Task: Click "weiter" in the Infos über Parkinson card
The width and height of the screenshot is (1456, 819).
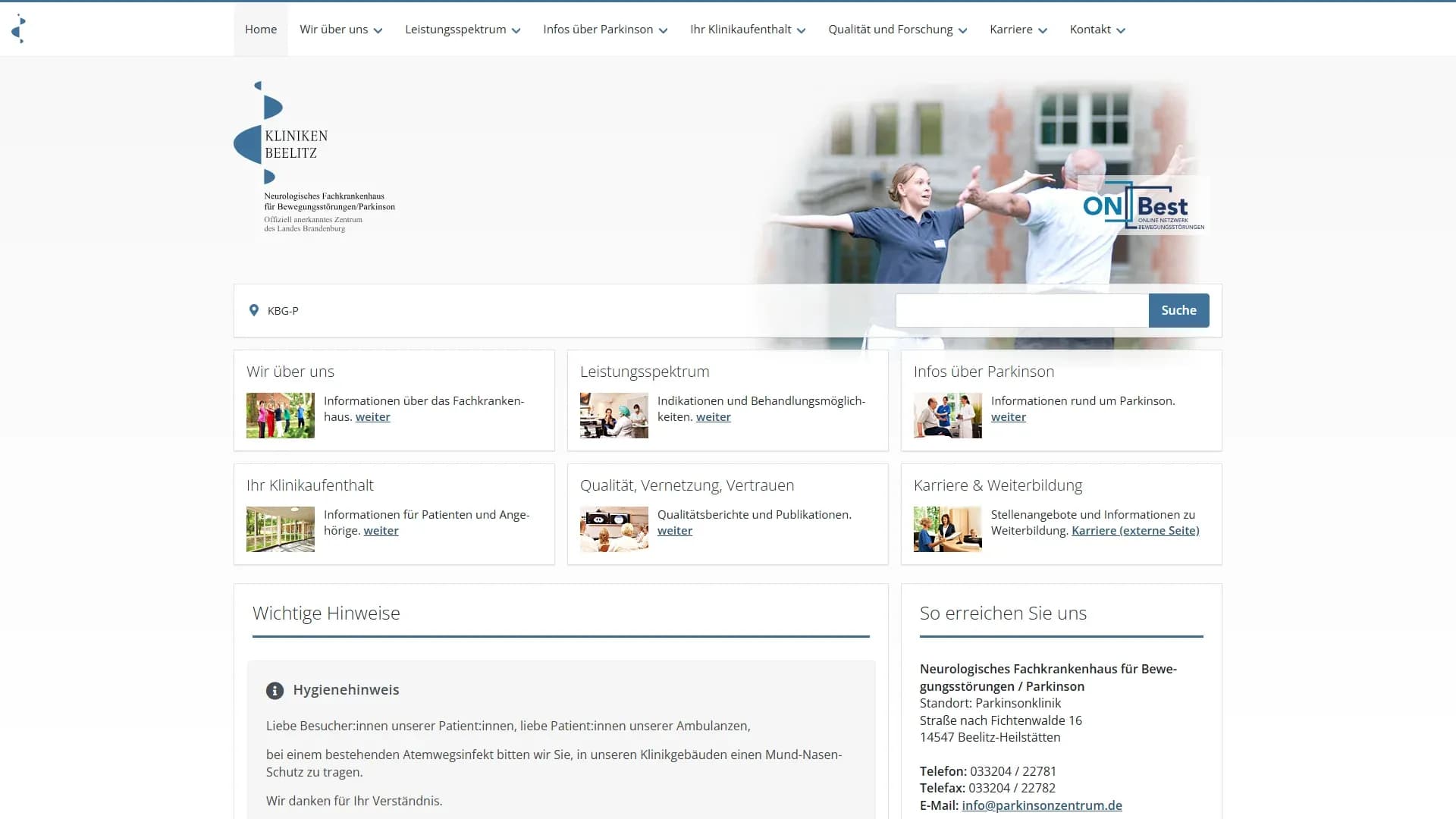Action: point(1008,416)
